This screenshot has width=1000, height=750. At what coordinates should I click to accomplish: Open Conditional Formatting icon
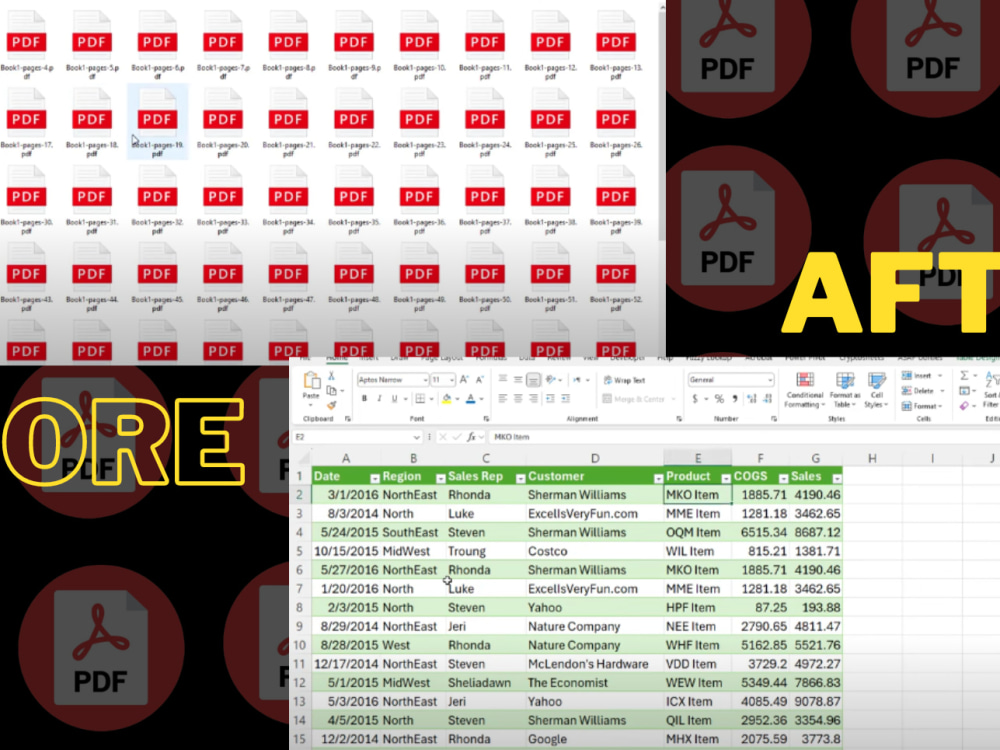click(x=805, y=381)
